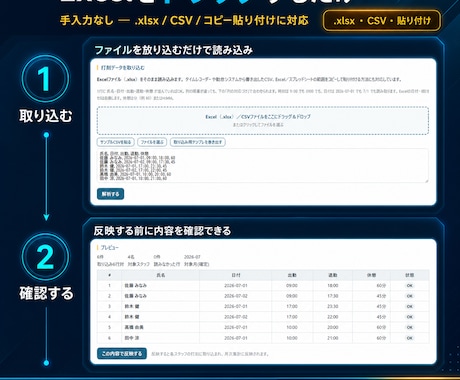Click the 取り込み用テンプレを書き出す button
Screen dimensions: 460x380
coord(198,142)
